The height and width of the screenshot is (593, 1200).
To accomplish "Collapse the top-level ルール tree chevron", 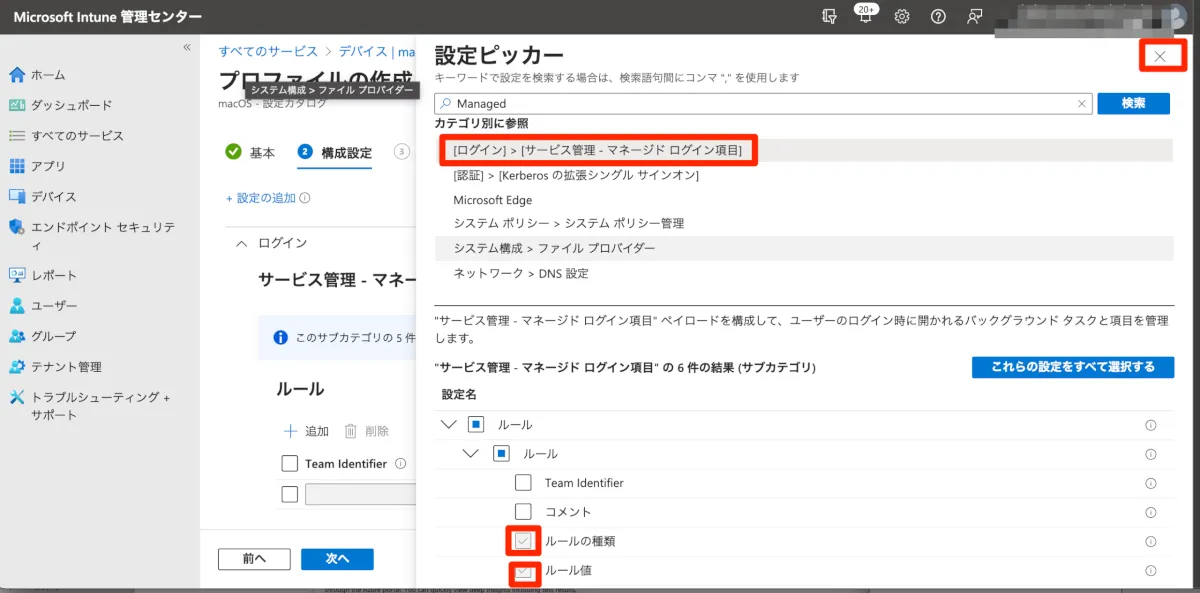I will click(x=448, y=425).
